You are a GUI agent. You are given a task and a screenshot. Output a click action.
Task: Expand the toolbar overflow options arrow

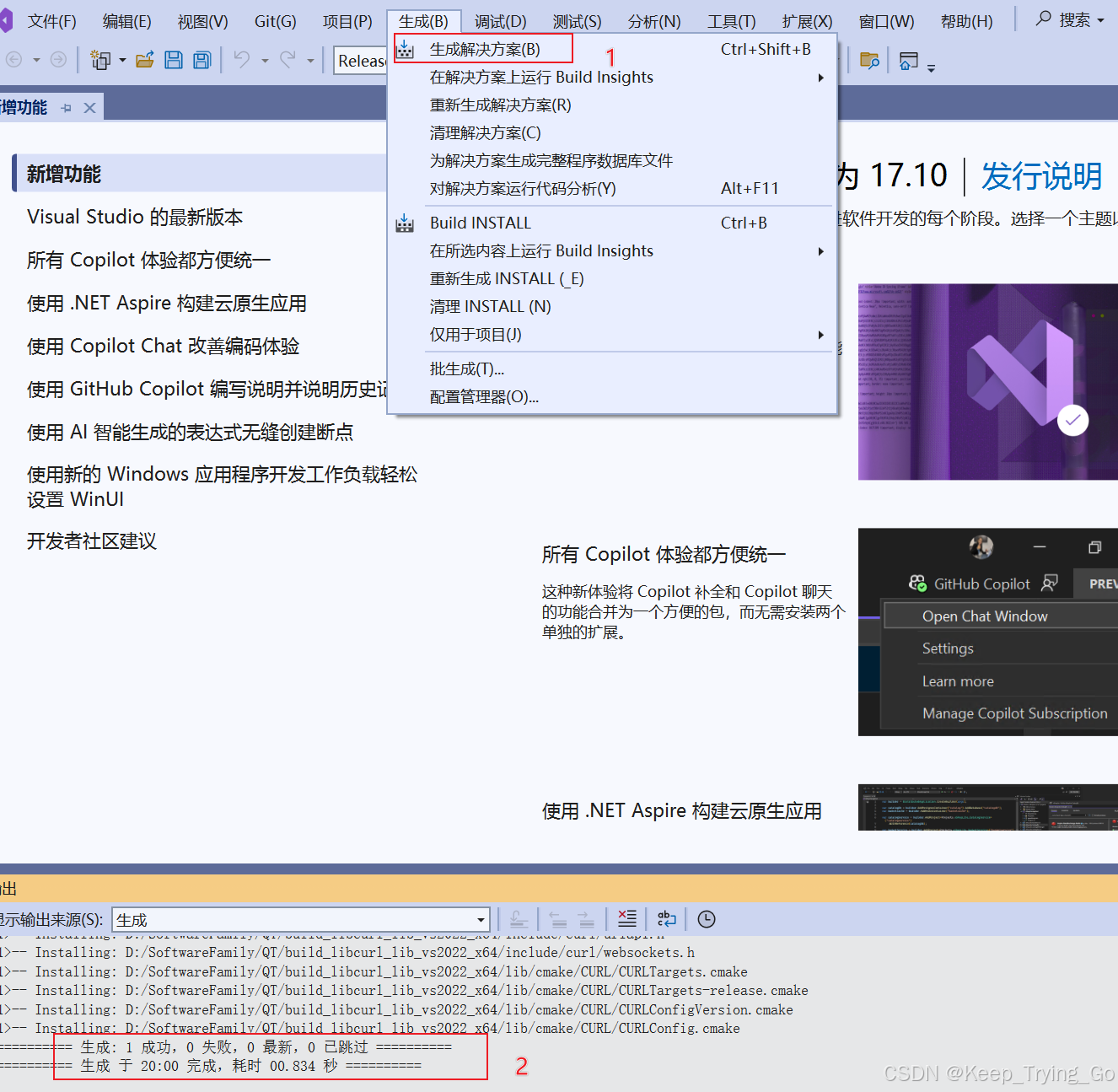point(931,67)
